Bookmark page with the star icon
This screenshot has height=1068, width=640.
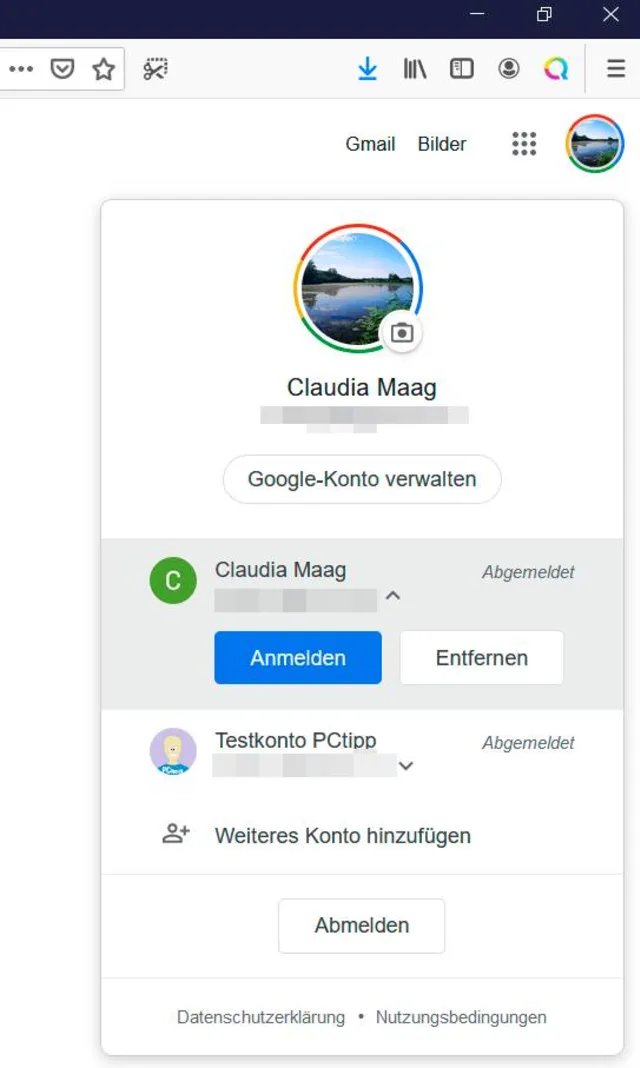coord(103,69)
